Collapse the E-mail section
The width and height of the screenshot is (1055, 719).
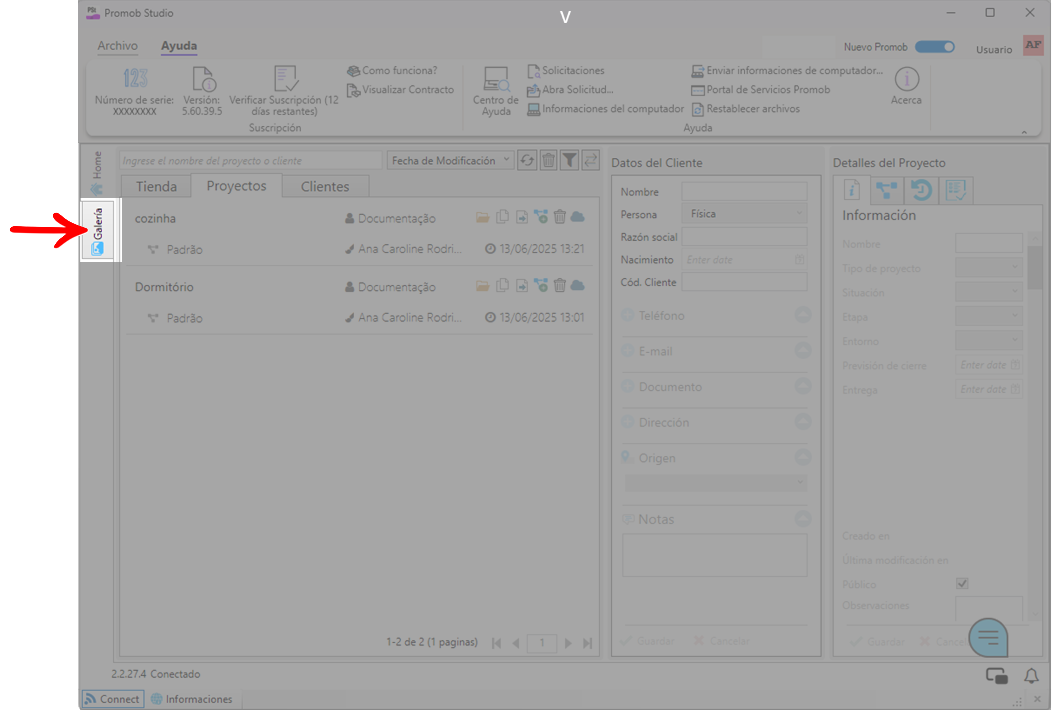802,350
